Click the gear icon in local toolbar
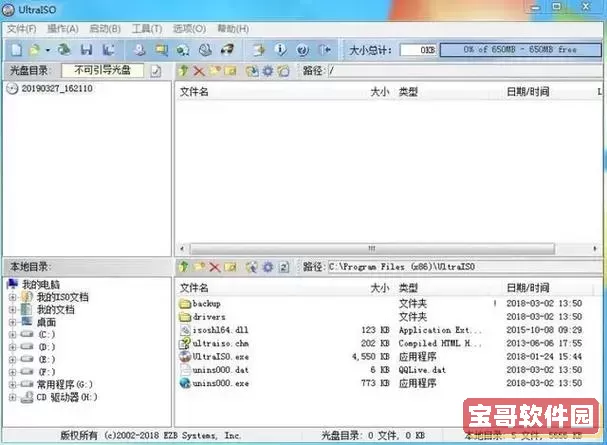This screenshot has height=445, width=607. pyautogui.click(x=267, y=267)
